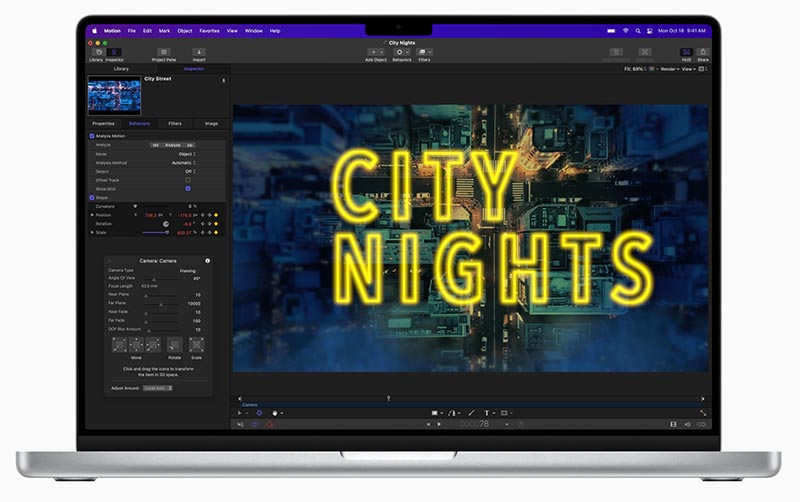The image size is (800, 502).
Task: Click the Position keyframe diamond
Action: tap(216, 215)
